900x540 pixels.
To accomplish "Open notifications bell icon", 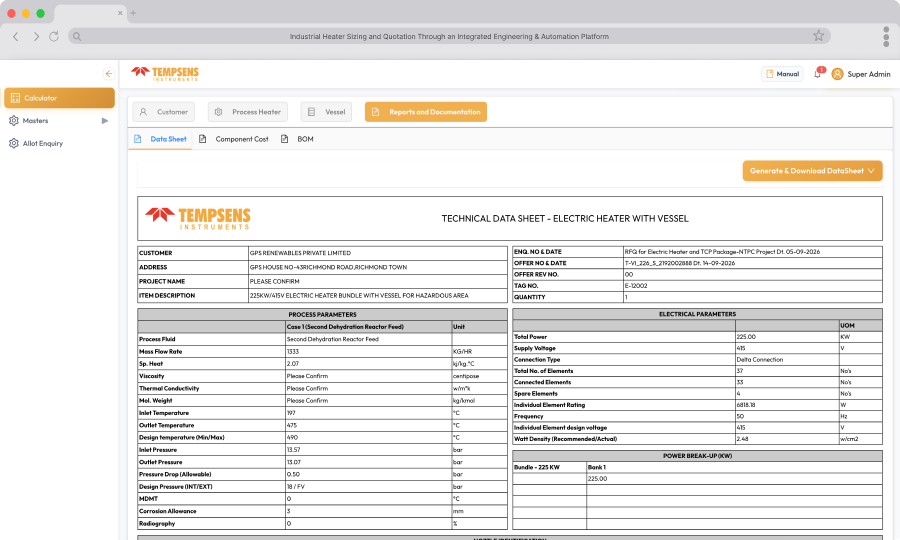I will point(818,74).
